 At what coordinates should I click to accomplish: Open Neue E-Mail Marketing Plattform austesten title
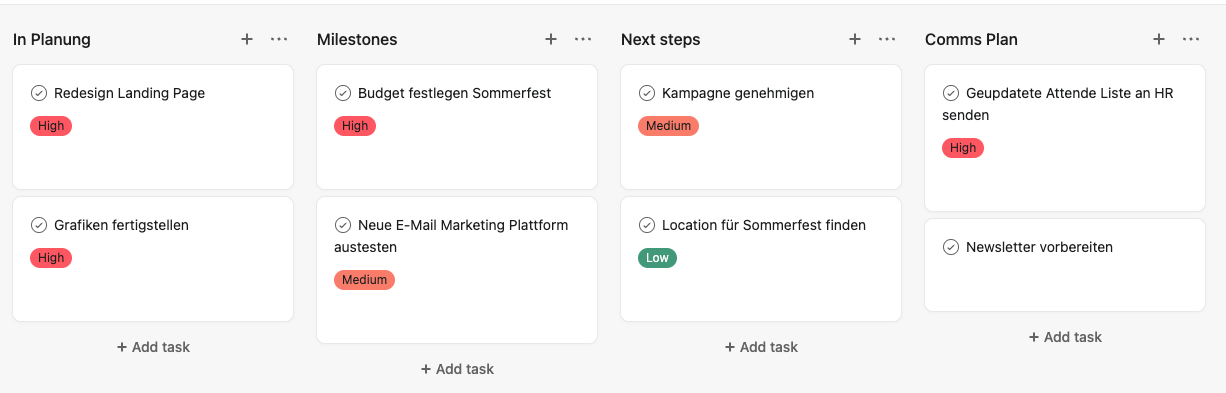pos(451,236)
